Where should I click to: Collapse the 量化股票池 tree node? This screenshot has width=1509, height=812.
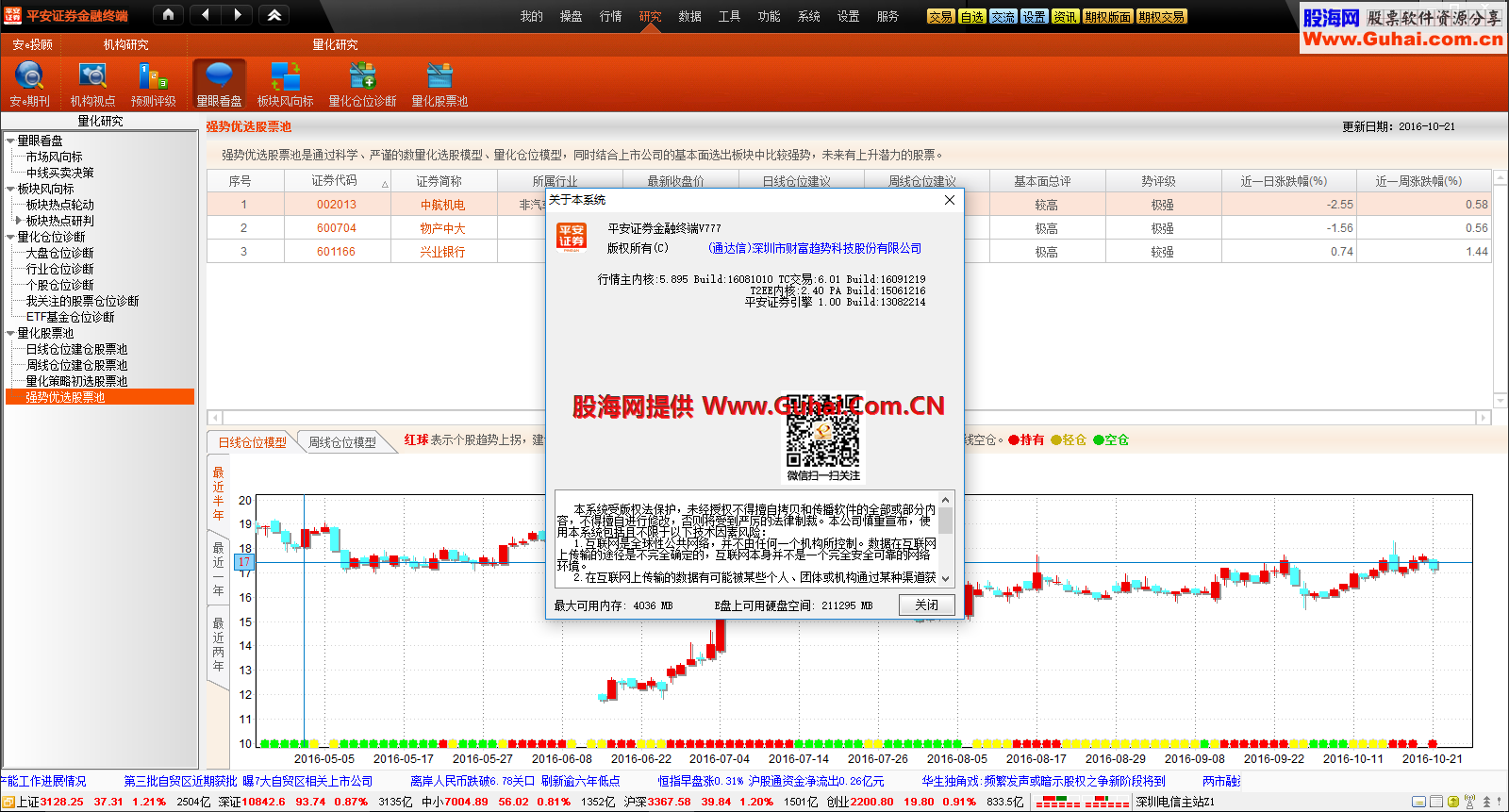(10, 333)
